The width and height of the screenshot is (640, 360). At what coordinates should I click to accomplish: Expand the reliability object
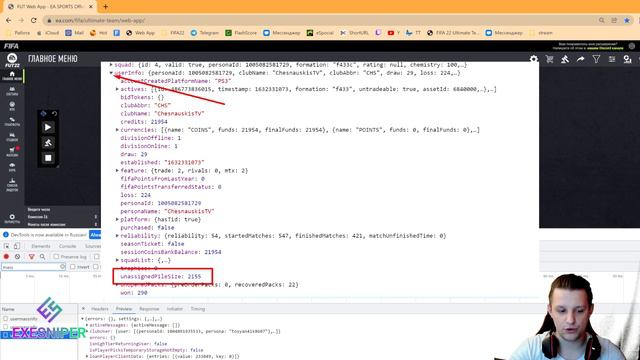tap(117, 236)
